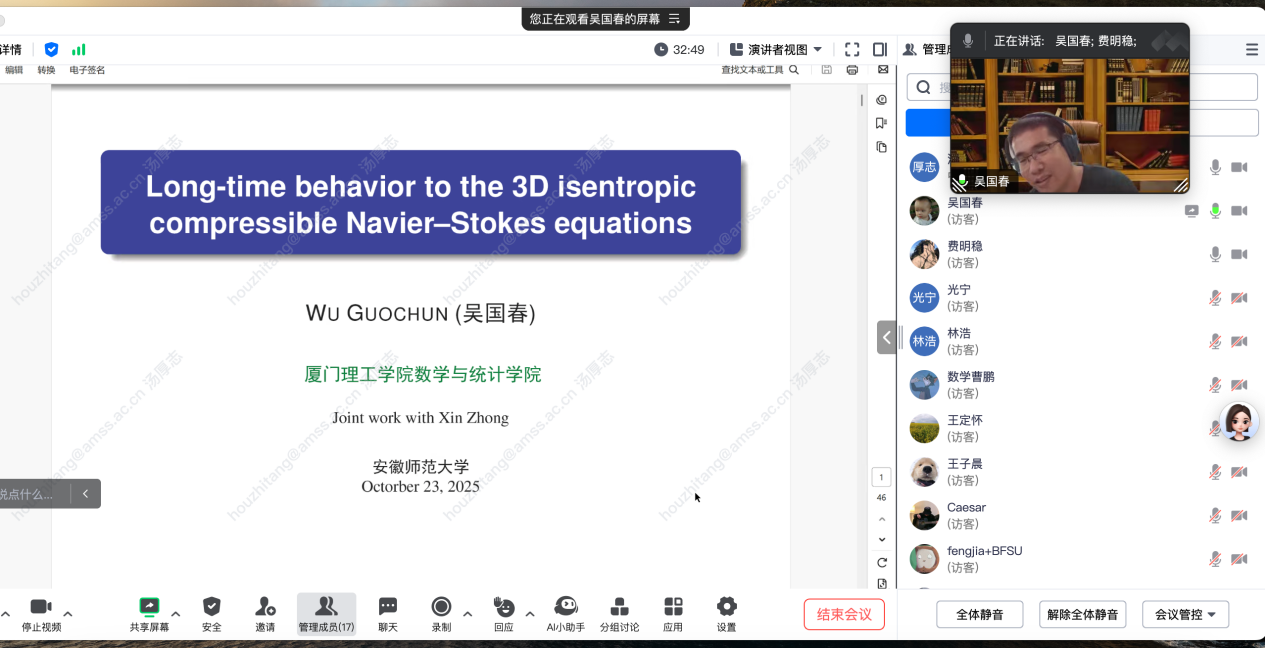This screenshot has height=648, width=1265.
Task: Select 管理成员(17) in the toolbar
Action: coord(326,613)
